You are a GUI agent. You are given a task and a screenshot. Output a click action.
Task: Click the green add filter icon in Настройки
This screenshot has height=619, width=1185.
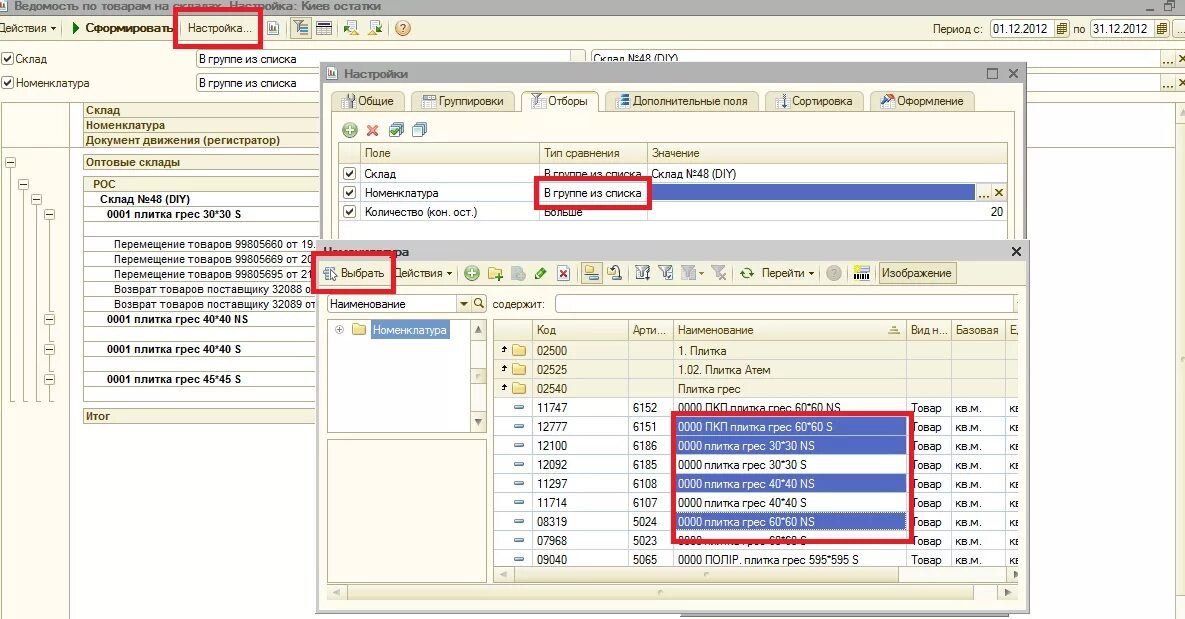(x=350, y=130)
